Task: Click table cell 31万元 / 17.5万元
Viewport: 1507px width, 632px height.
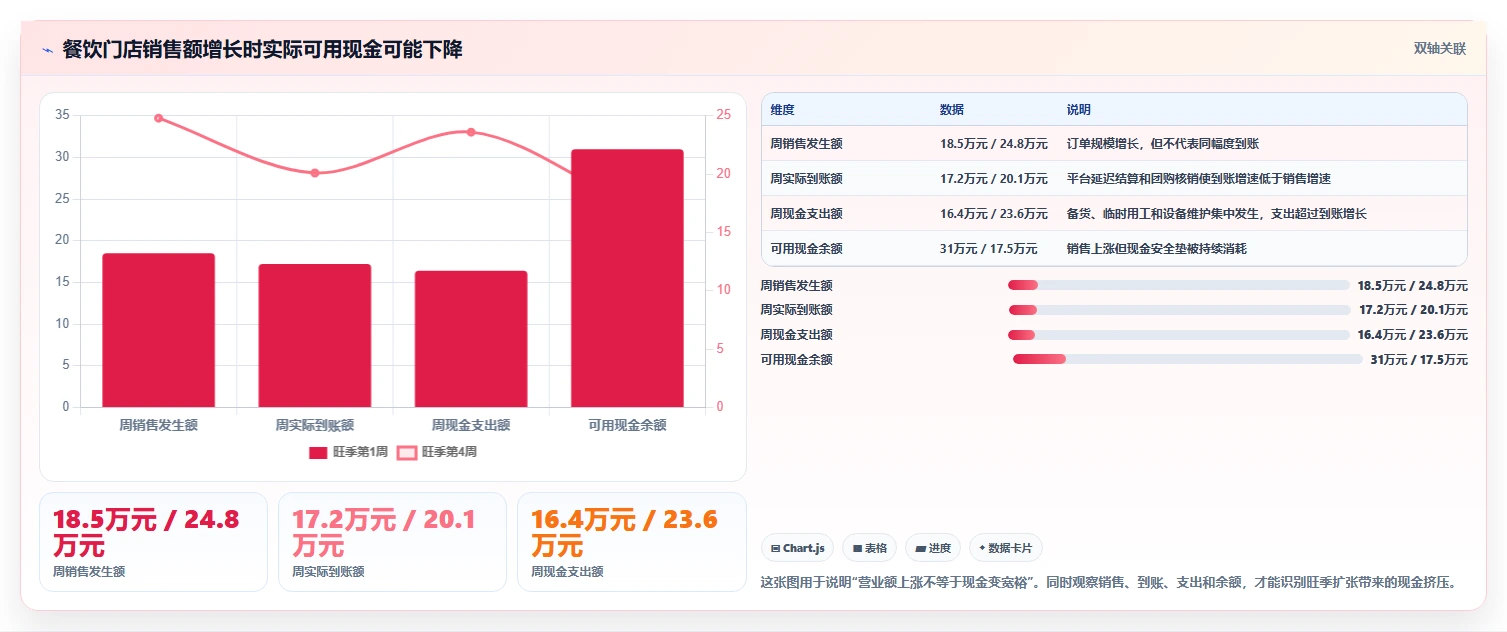Action: (x=988, y=249)
